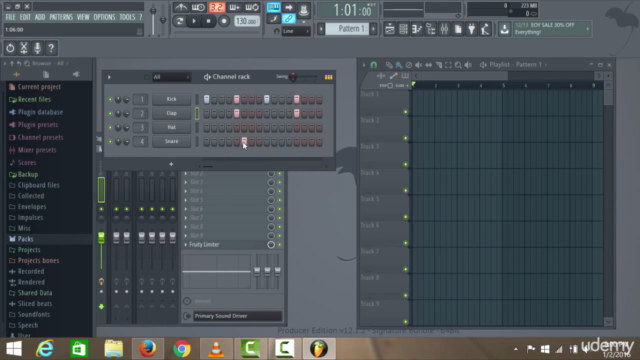This screenshot has height=360, width=640.
Task: Click the Hat channel button
Action: pyautogui.click(x=171, y=127)
